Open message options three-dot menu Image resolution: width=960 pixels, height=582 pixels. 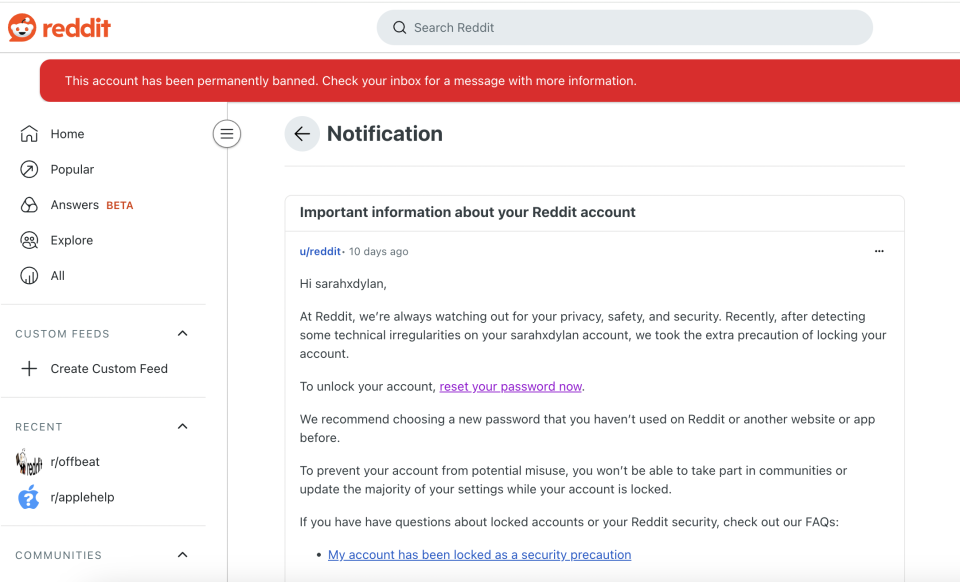click(879, 252)
